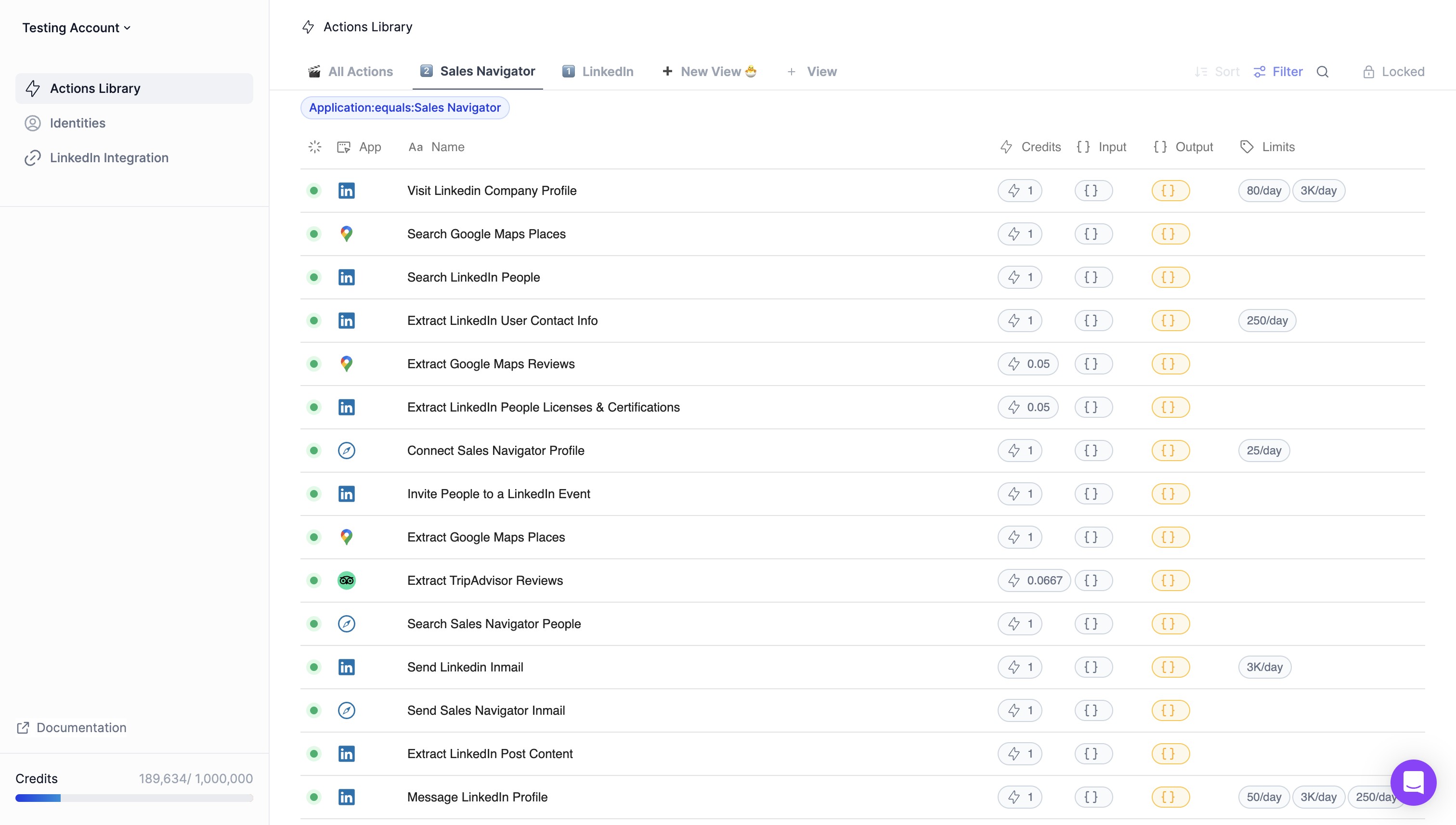Open the Limits column header menu
Image resolution: width=1456 pixels, height=825 pixels.
point(1267,147)
